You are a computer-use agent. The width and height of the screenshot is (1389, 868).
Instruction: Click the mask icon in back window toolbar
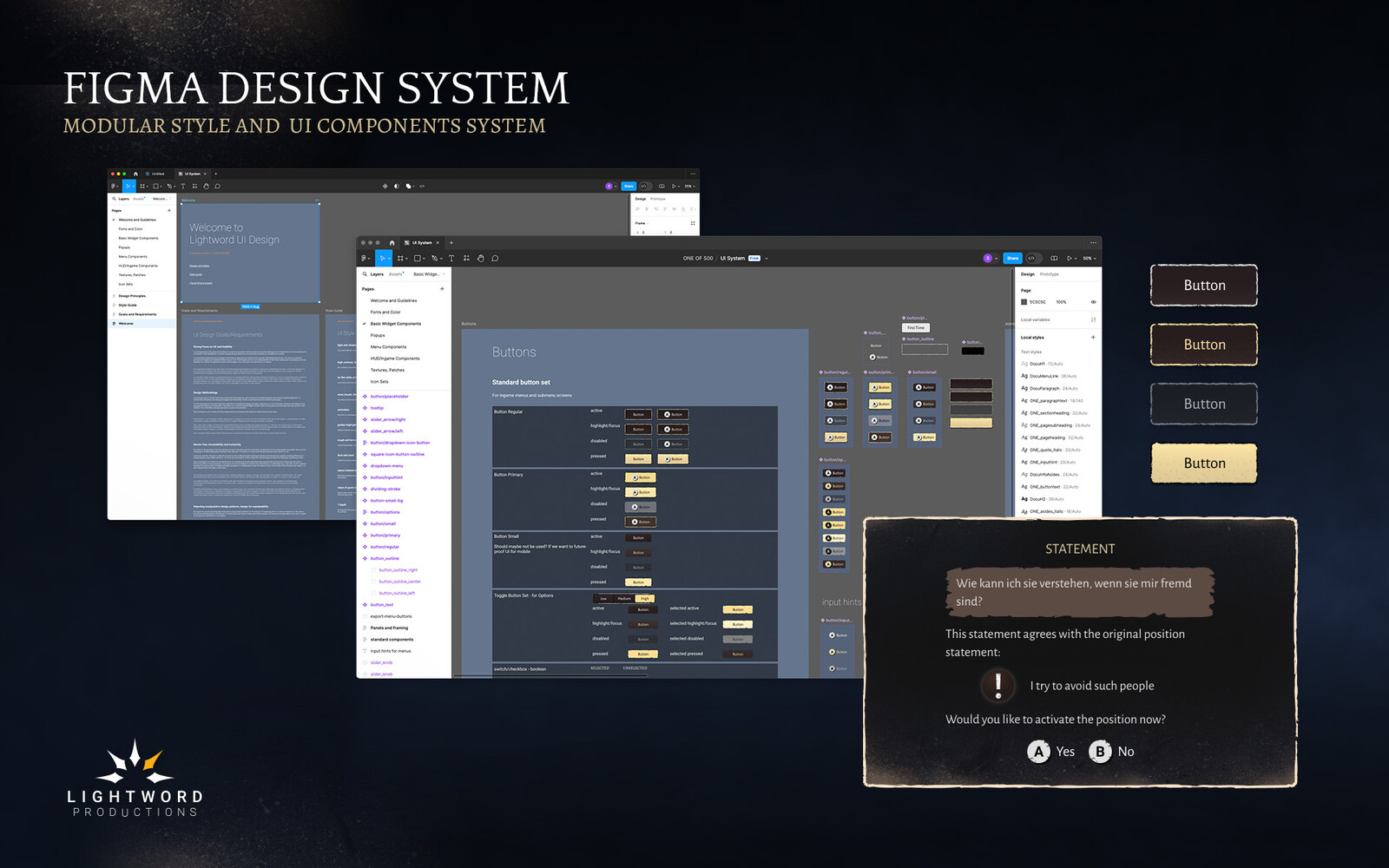(397, 186)
